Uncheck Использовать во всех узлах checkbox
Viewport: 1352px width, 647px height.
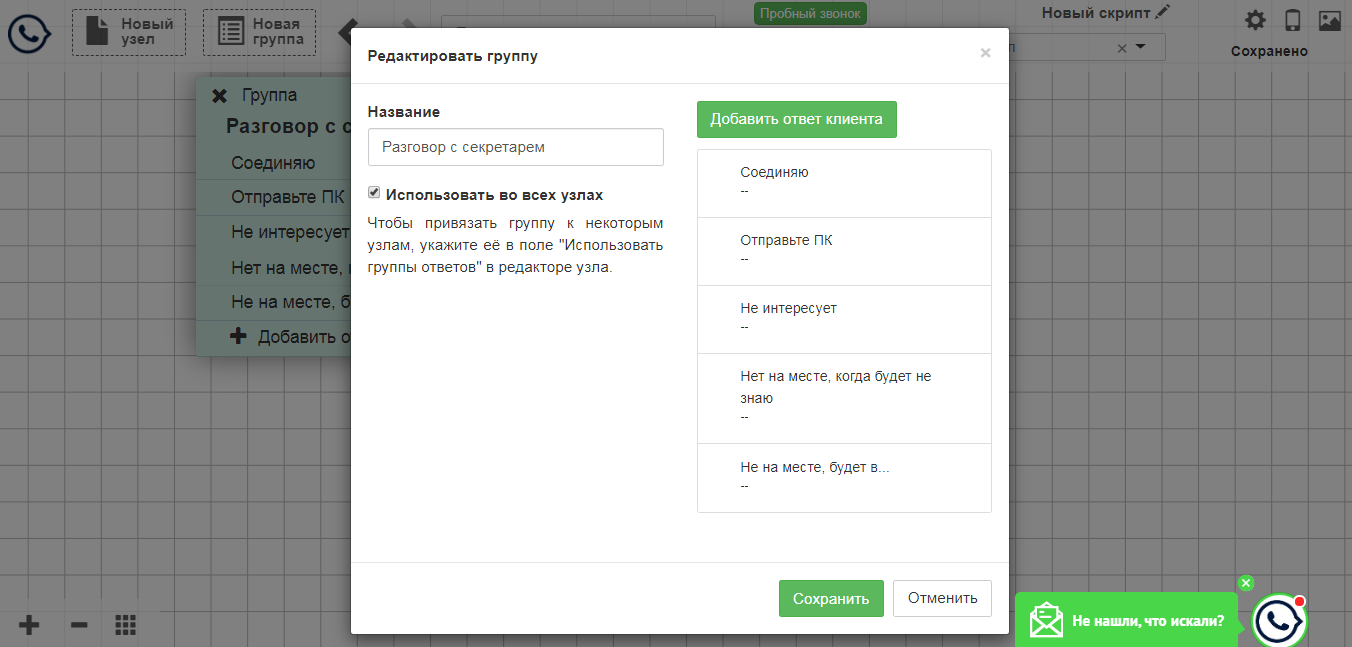(x=374, y=193)
